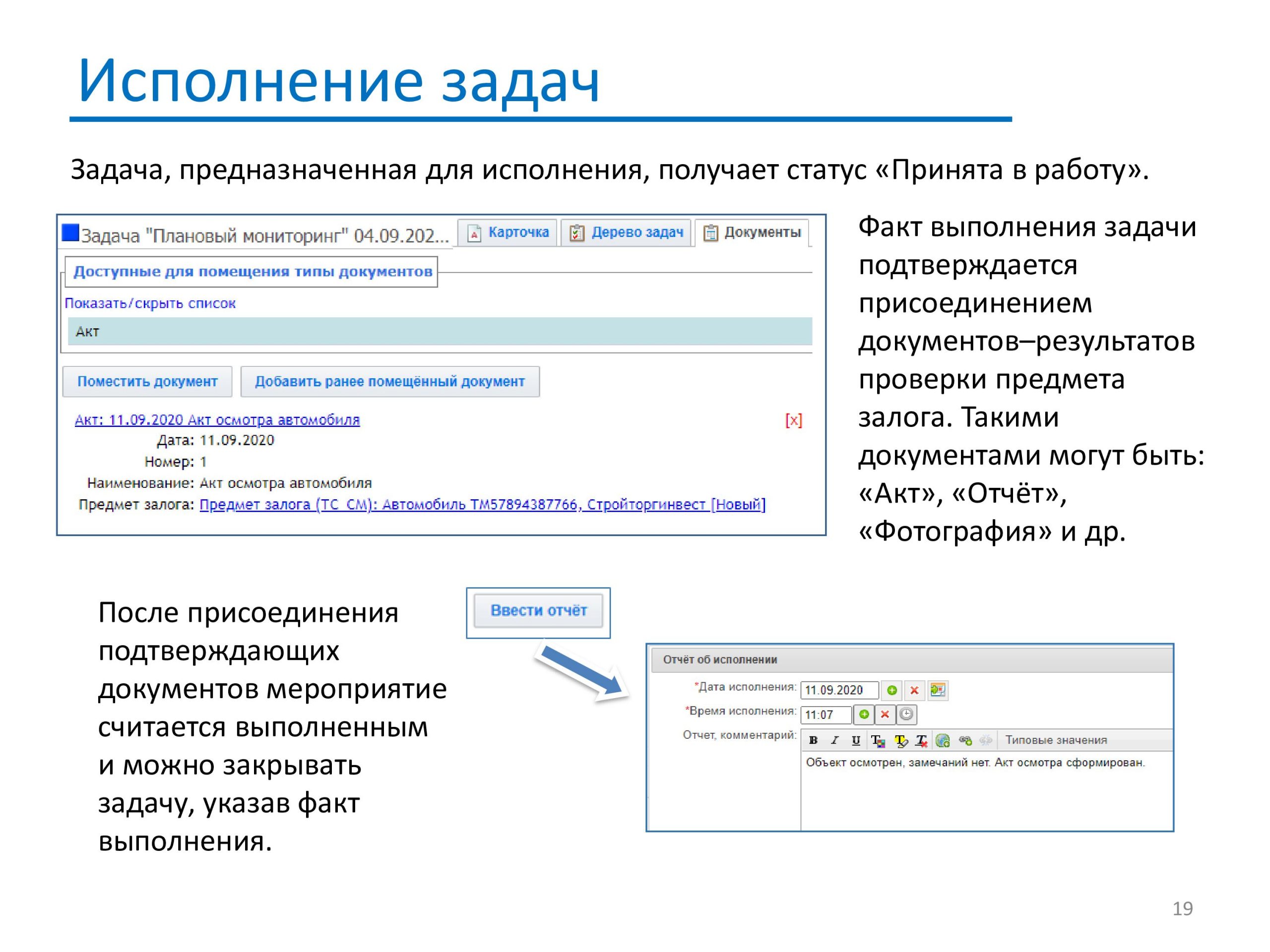Select the Акт document type row
Viewport: 1270px width, 952px height.
pos(440,331)
